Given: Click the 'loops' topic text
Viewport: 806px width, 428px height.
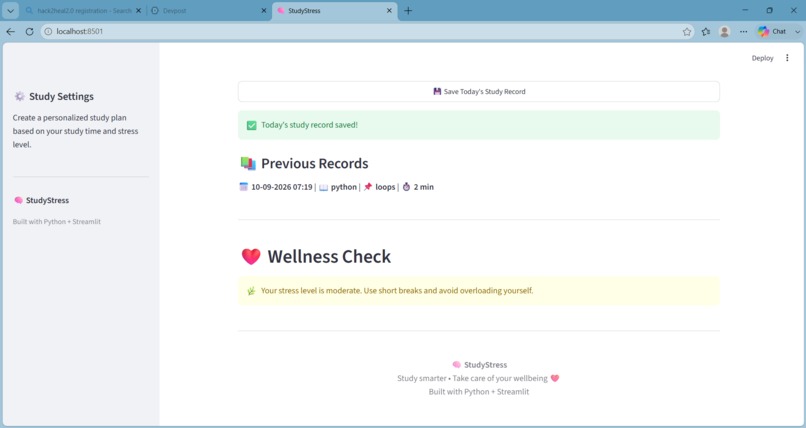Looking at the screenshot, I should (x=385, y=187).
